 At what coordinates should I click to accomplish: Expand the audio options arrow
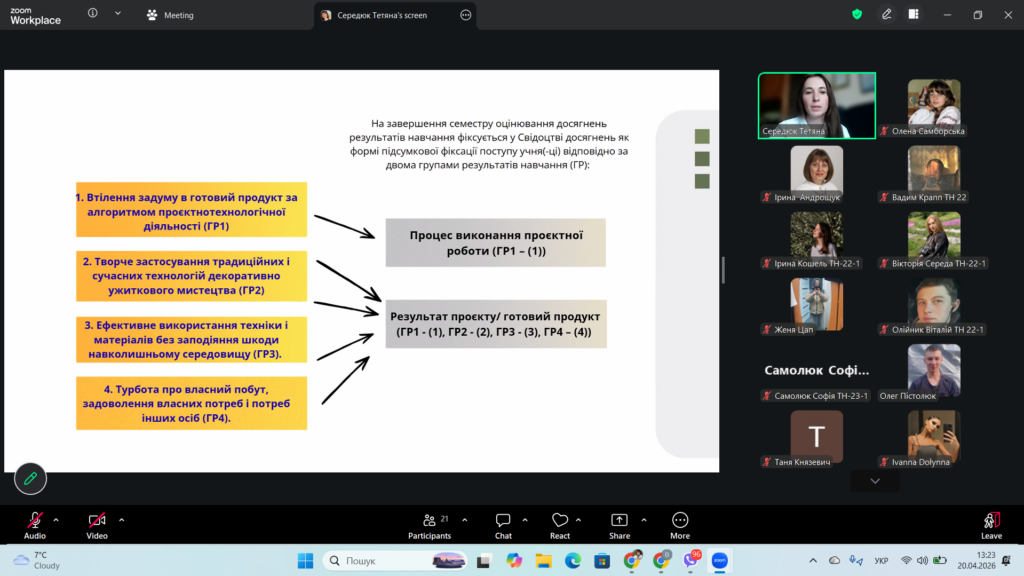click(x=56, y=519)
